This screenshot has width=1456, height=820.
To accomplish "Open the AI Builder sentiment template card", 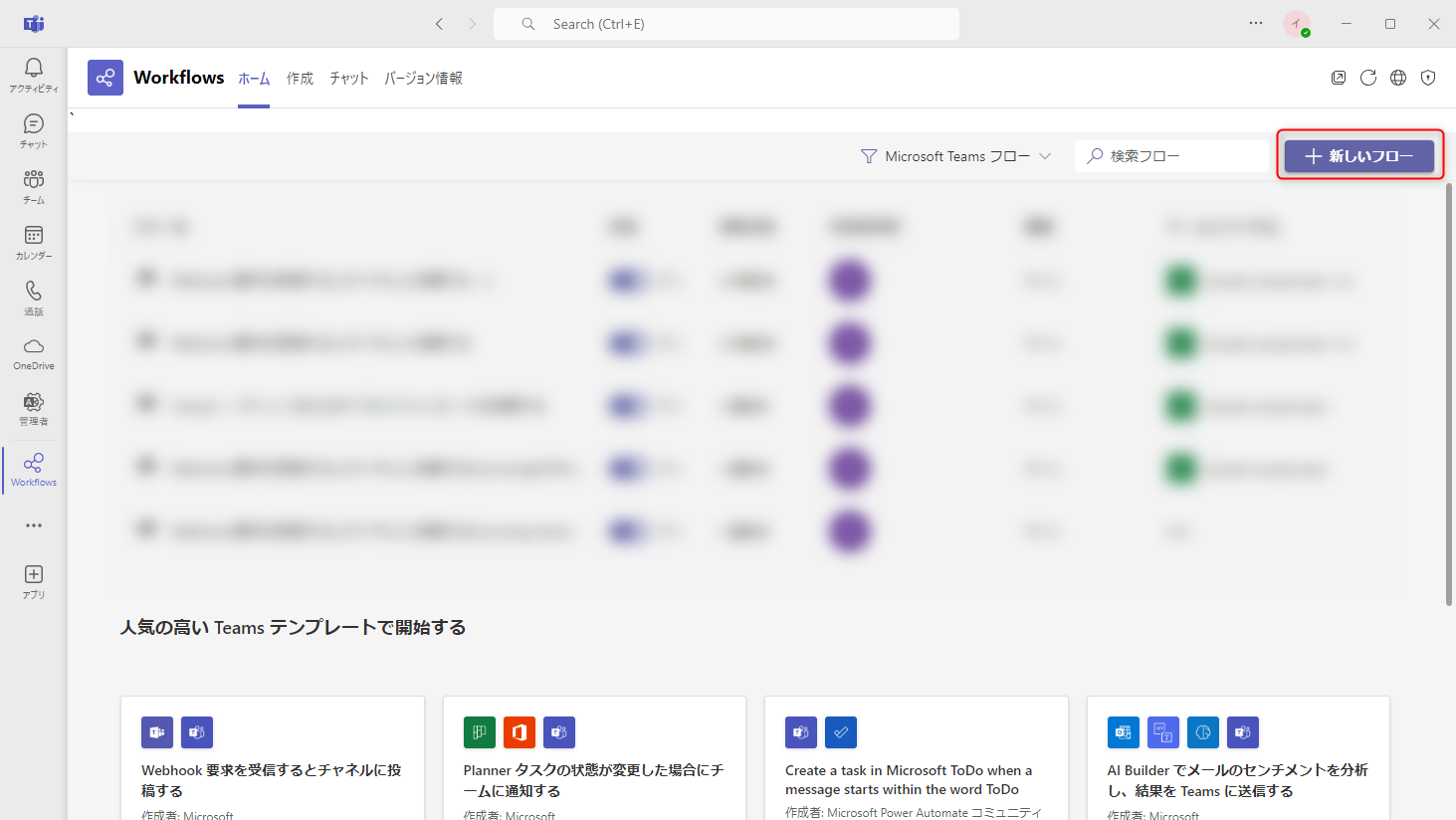I will 1238,758.
